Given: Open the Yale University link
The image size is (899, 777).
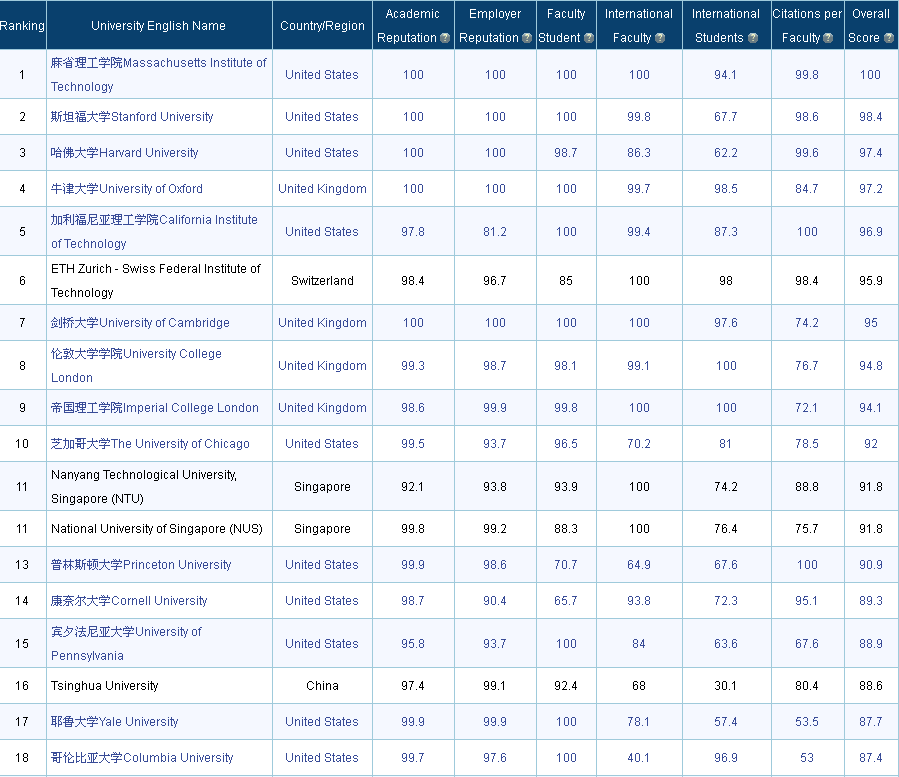Looking at the screenshot, I should click(x=115, y=722).
